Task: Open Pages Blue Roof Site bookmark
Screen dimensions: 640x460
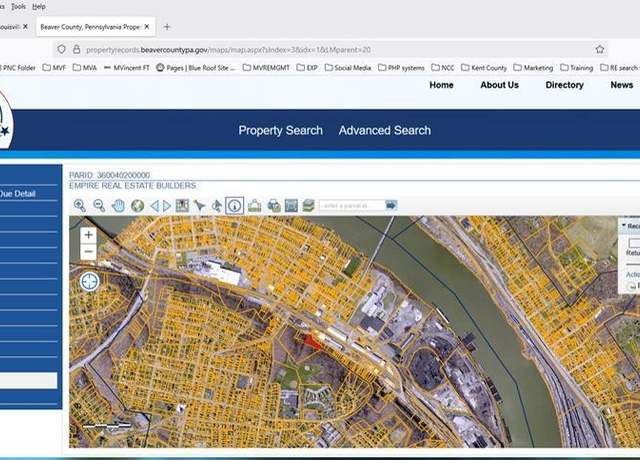Action: tap(196, 68)
